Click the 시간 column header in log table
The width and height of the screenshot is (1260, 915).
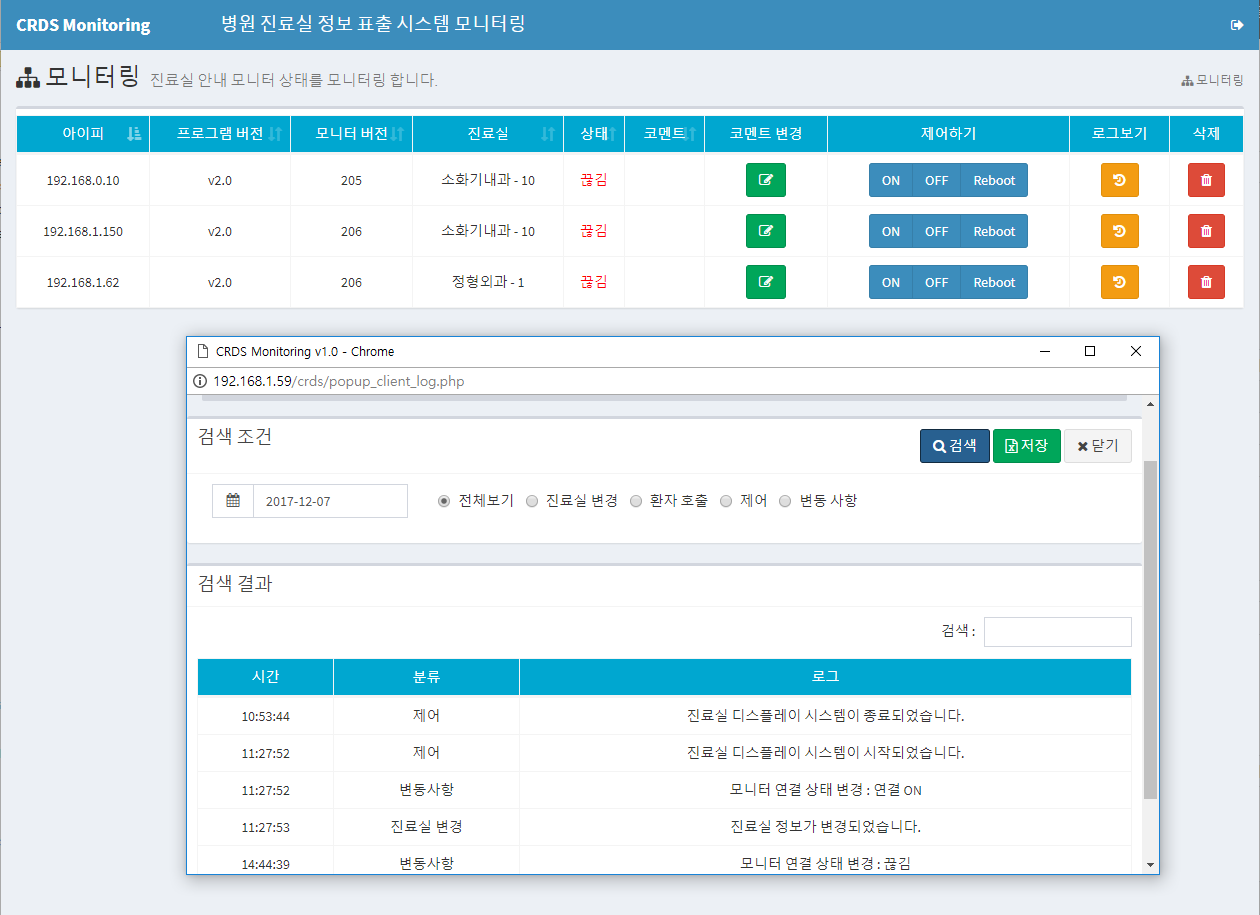[265, 677]
